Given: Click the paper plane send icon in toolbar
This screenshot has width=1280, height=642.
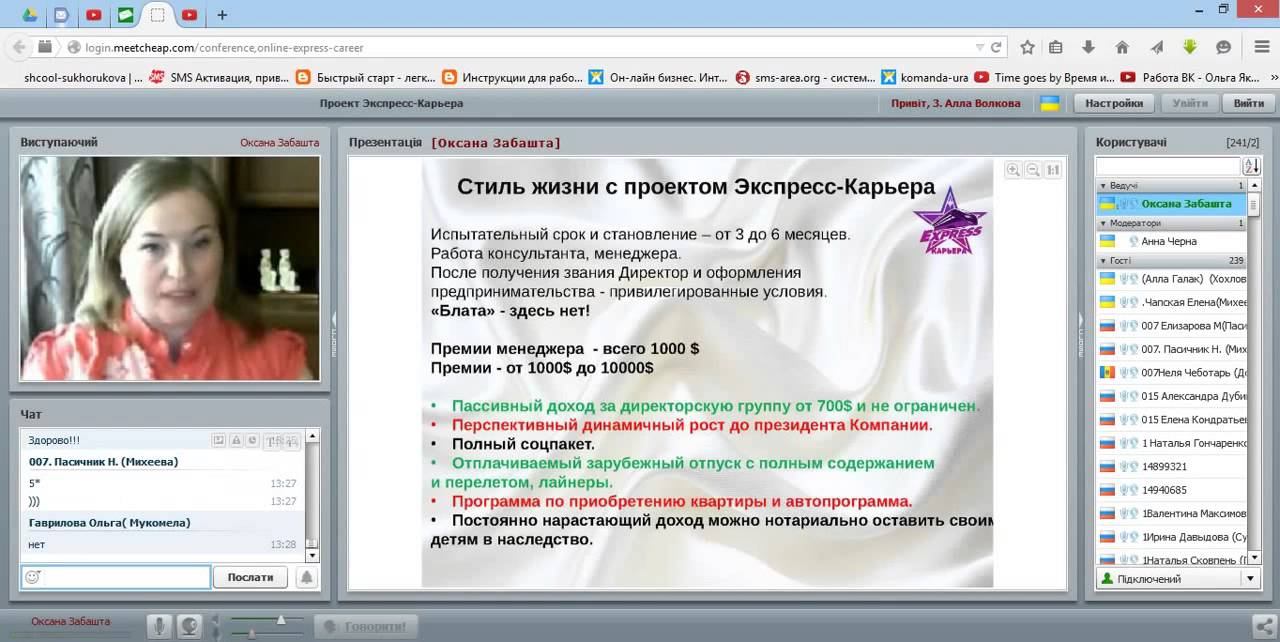Looking at the screenshot, I should 1156,47.
